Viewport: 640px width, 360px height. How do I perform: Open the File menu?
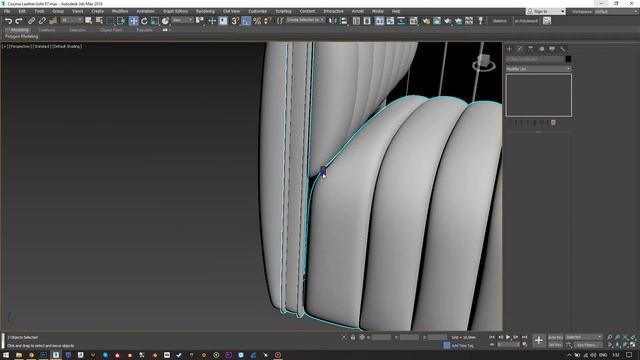[x=7, y=11]
